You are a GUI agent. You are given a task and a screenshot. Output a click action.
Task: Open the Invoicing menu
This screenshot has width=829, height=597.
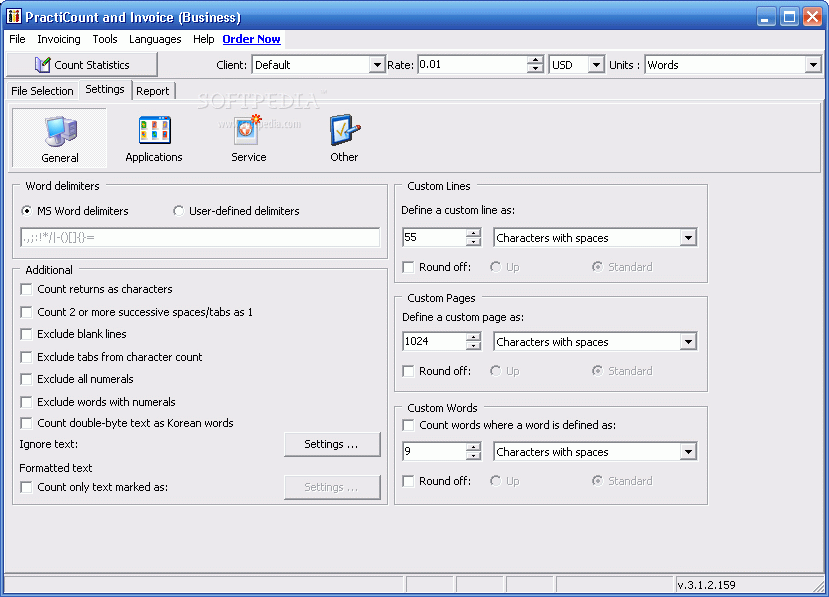(x=59, y=39)
